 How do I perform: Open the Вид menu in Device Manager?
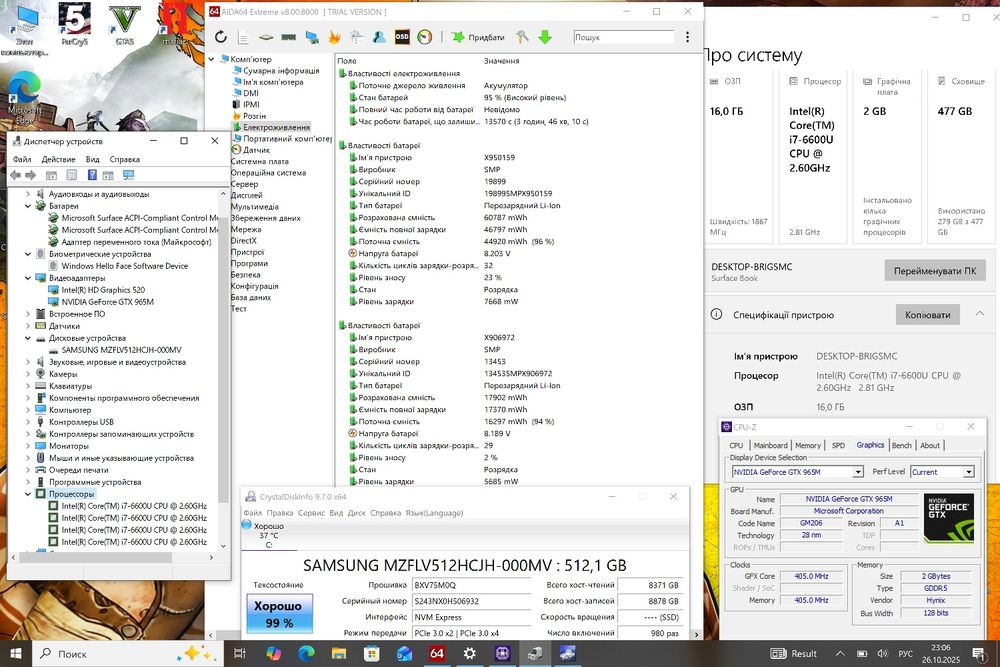[x=92, y=159]
